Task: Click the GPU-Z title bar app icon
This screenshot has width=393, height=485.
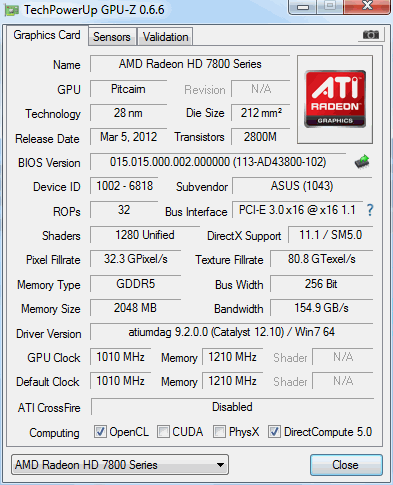Action: (11, 10)
